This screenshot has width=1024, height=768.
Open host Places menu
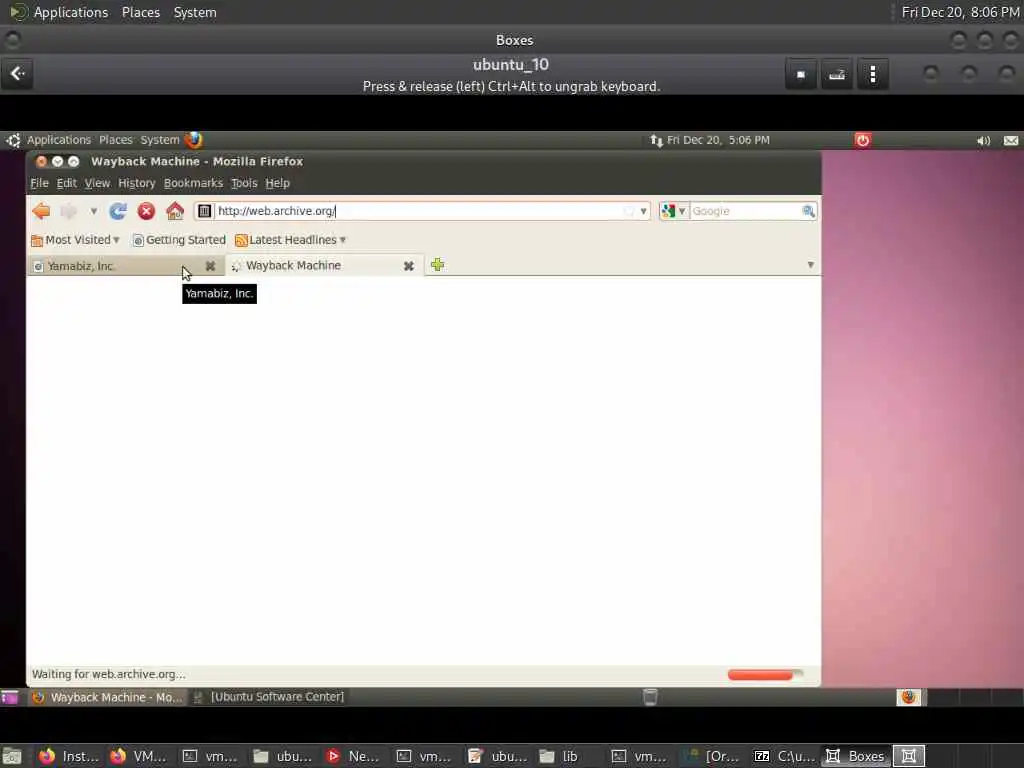141,12
